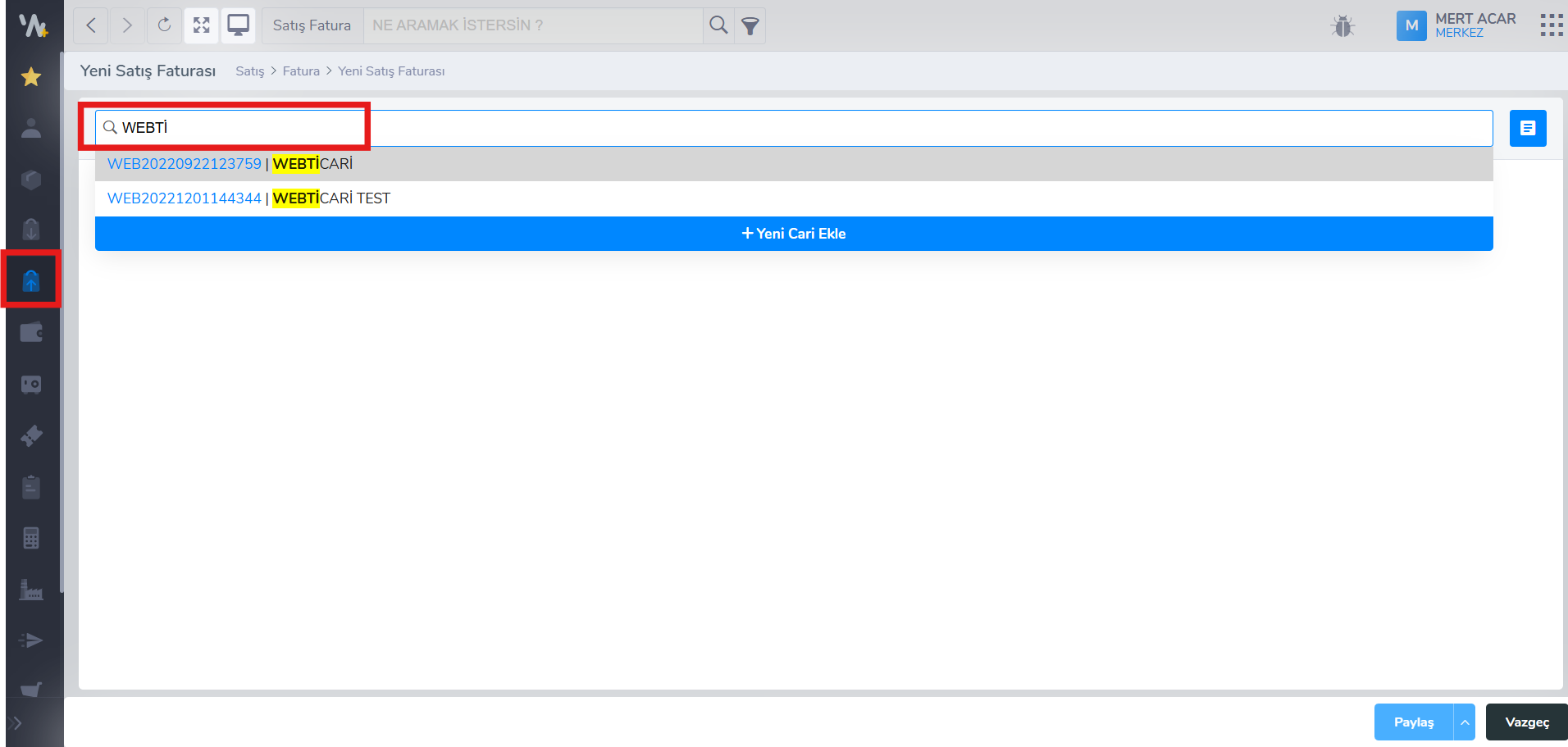Open the wallet icon in sidebar
The image size is (1568, 747).
coord(31,333)
